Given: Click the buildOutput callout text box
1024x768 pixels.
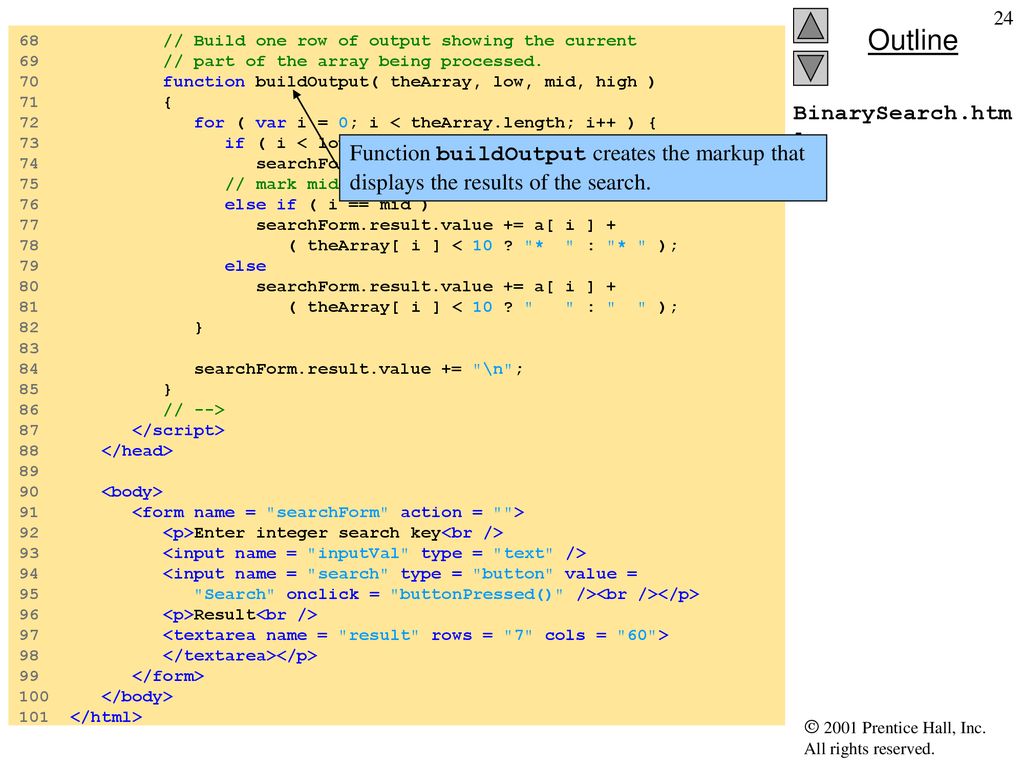Looking at the screenshot, I should (583, 168).
